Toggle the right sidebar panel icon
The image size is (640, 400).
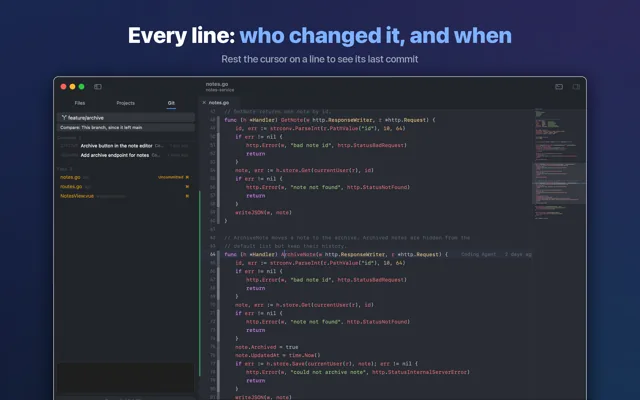576,87
